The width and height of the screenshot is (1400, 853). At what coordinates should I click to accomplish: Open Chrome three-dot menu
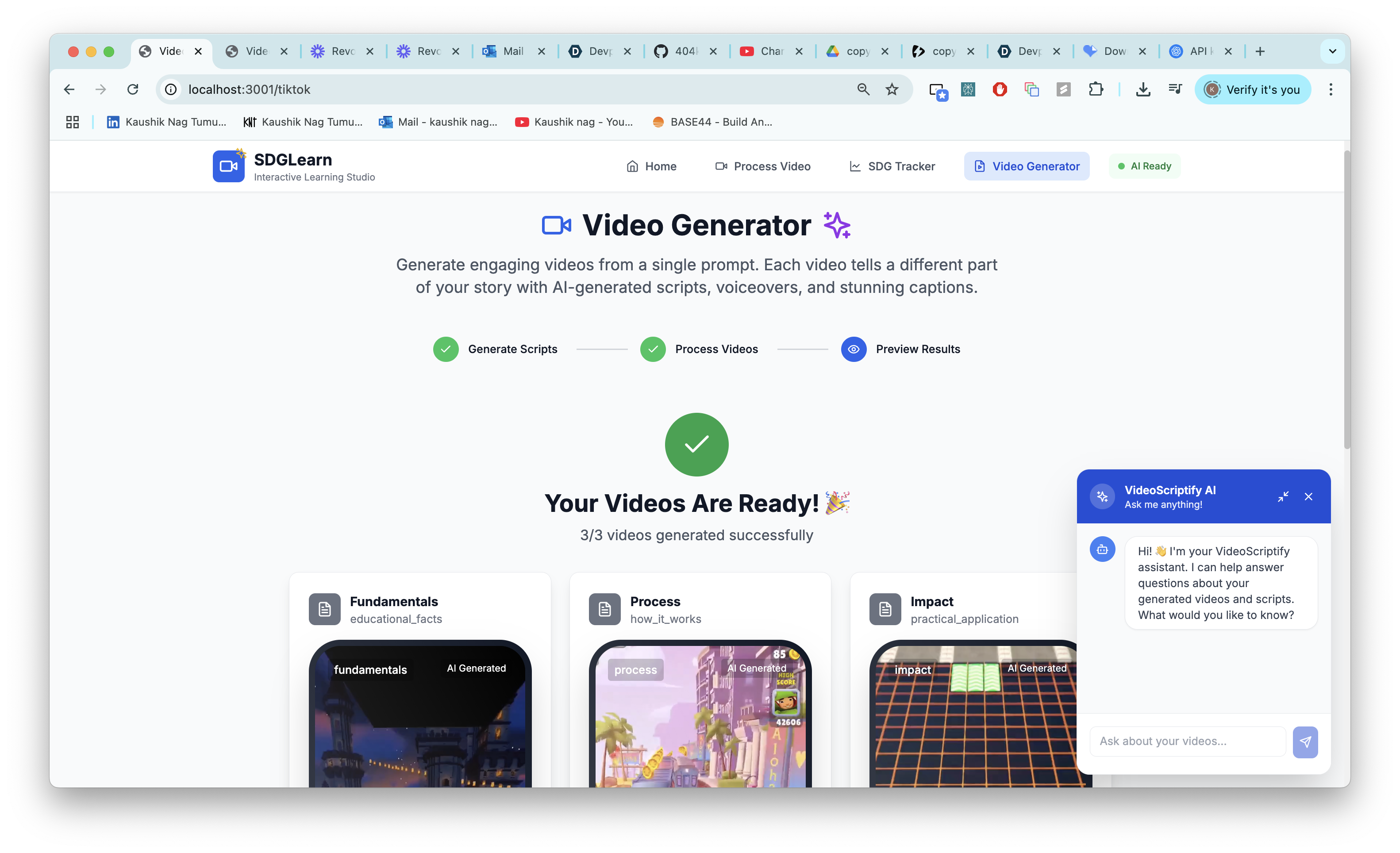1330,89
